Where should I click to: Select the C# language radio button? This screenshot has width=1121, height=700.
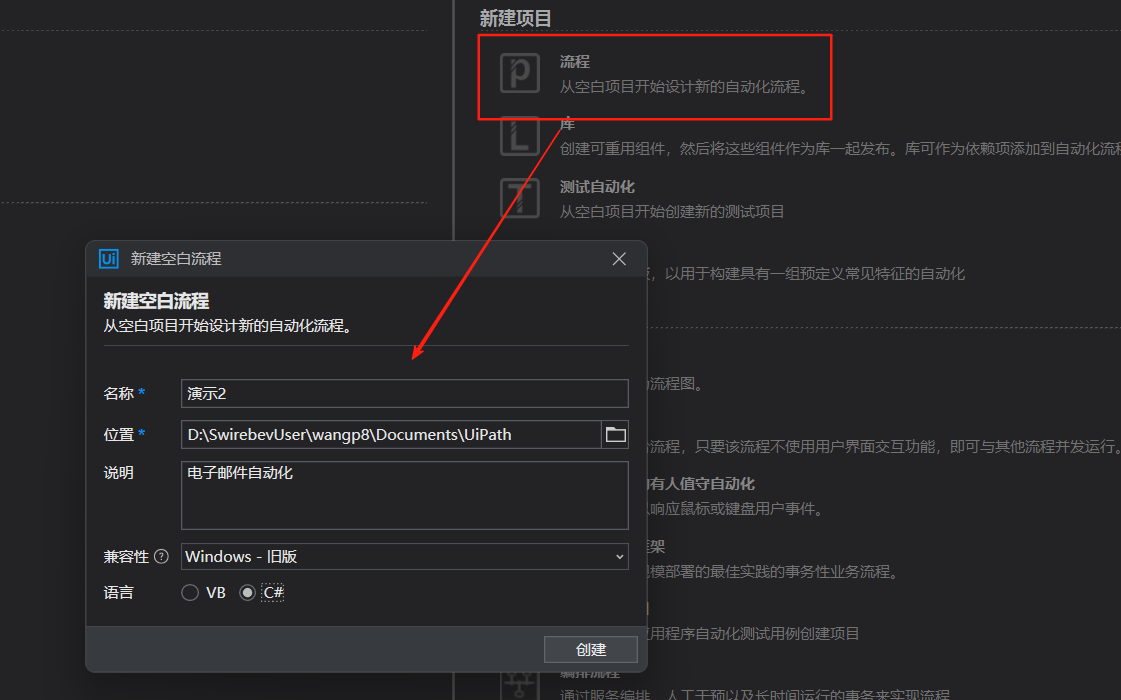pos(247,593)
